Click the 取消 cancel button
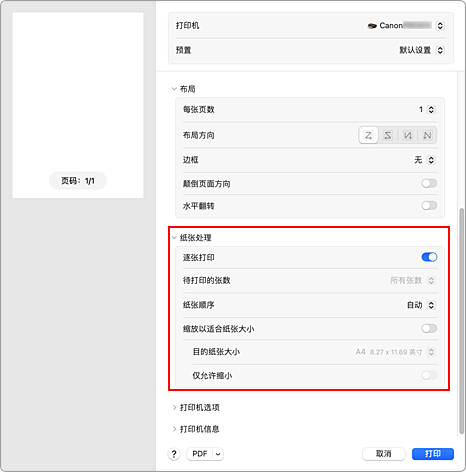 coord(384,454)
